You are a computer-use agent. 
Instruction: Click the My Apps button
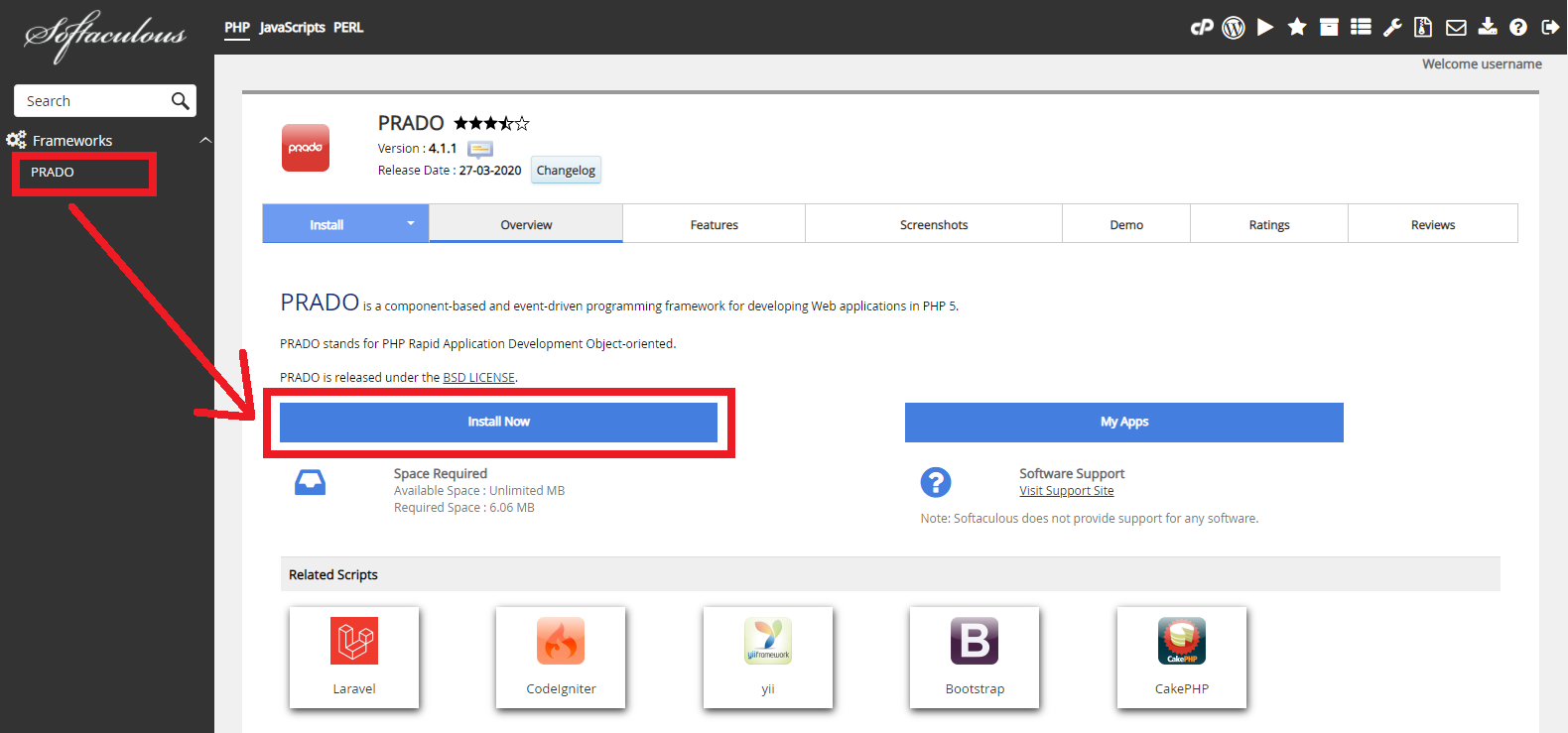click(1123, 422)
